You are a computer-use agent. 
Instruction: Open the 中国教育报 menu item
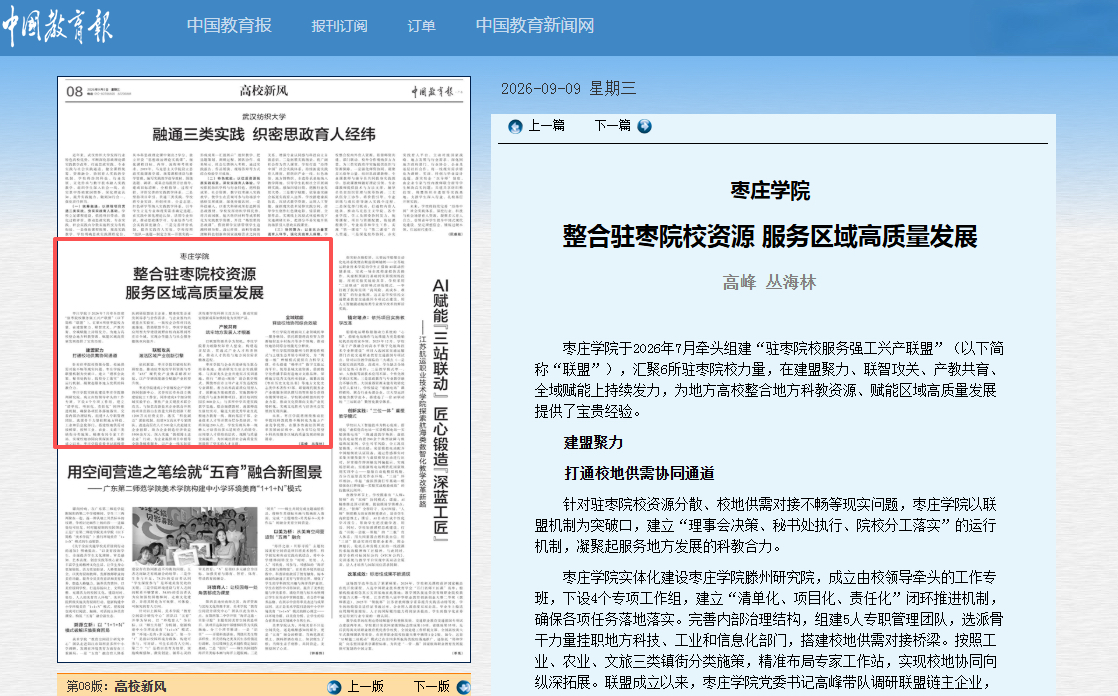click(229, 26)
